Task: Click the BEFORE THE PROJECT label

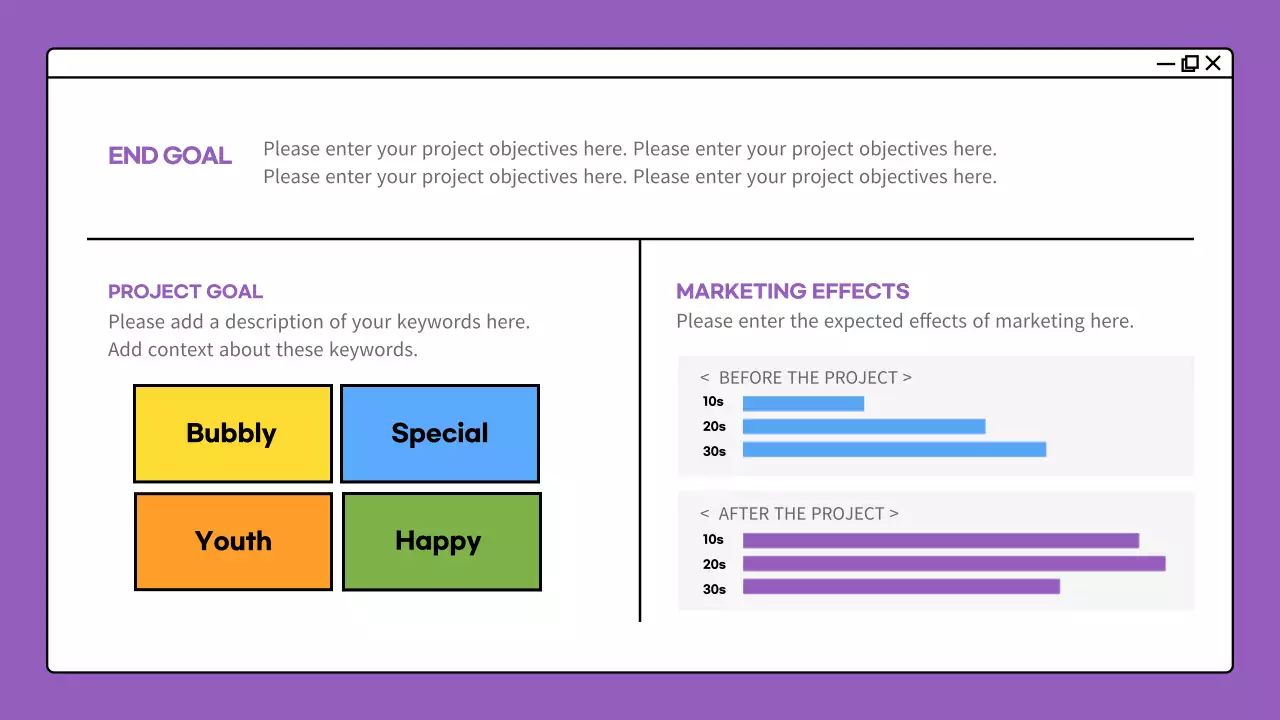Action: (805, 378)
